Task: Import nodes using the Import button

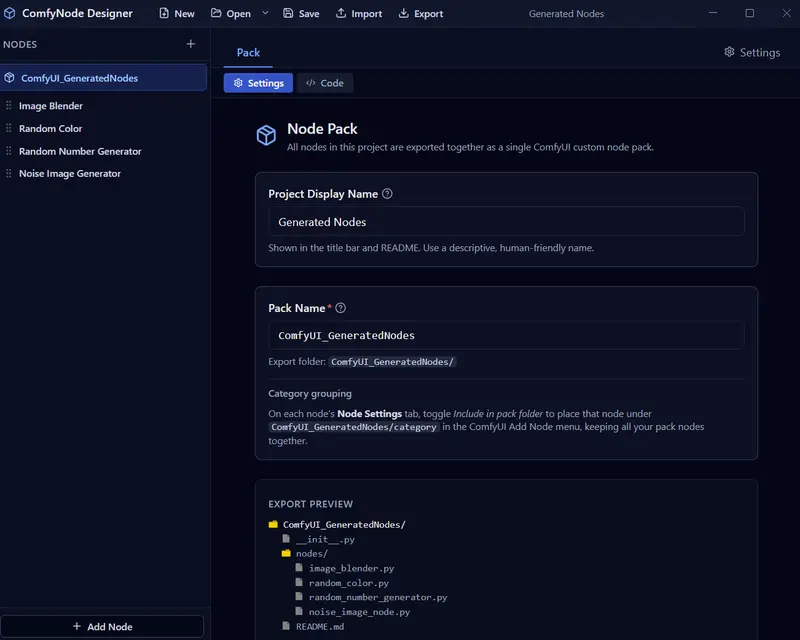Action: [358, 14]
